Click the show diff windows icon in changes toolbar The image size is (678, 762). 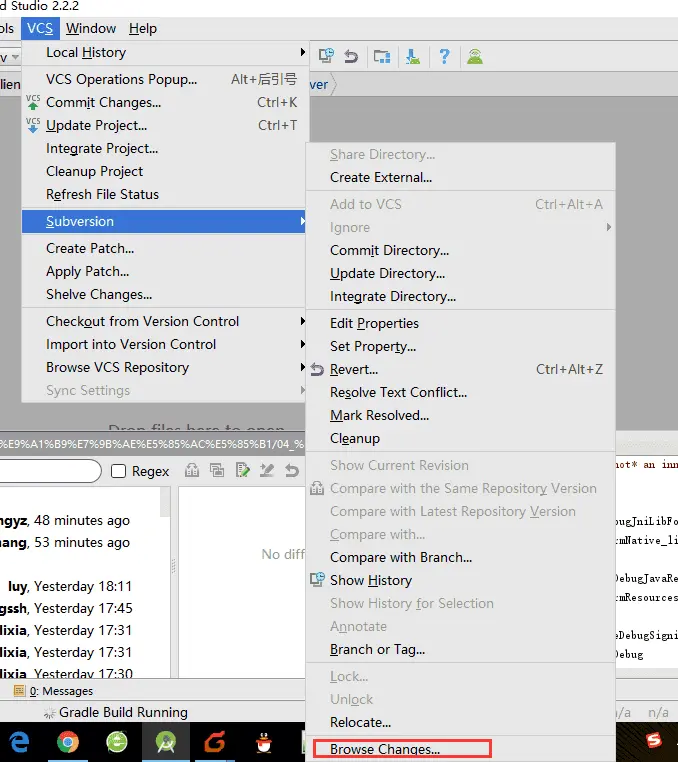click(217, 470)
